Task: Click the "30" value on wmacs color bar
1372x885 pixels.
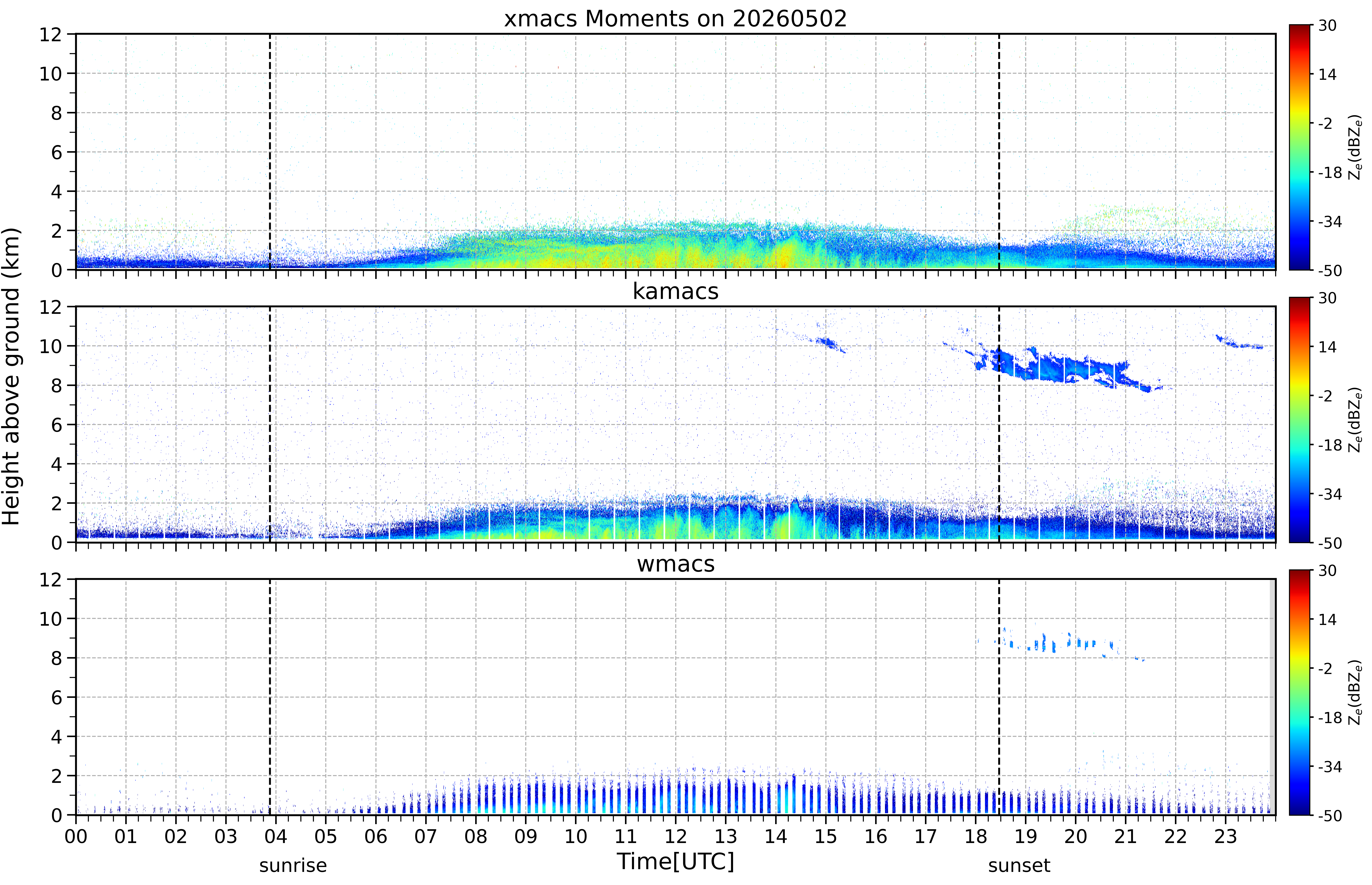Action: (1327, 571)
